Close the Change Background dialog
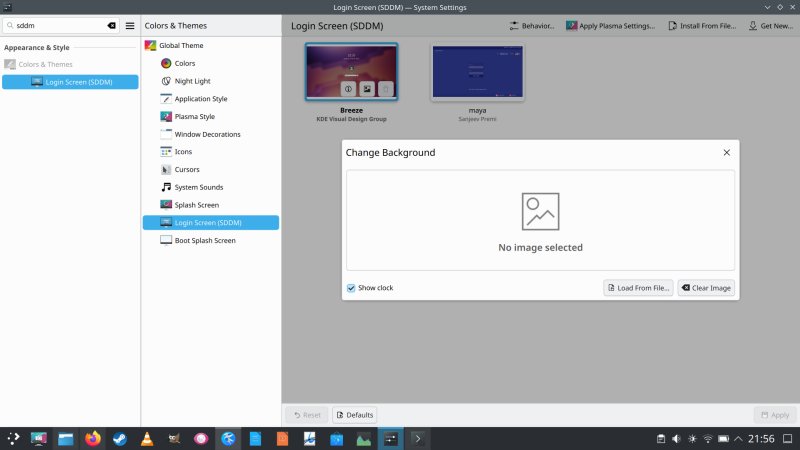 pyautogui.click(x=727, y=153)
